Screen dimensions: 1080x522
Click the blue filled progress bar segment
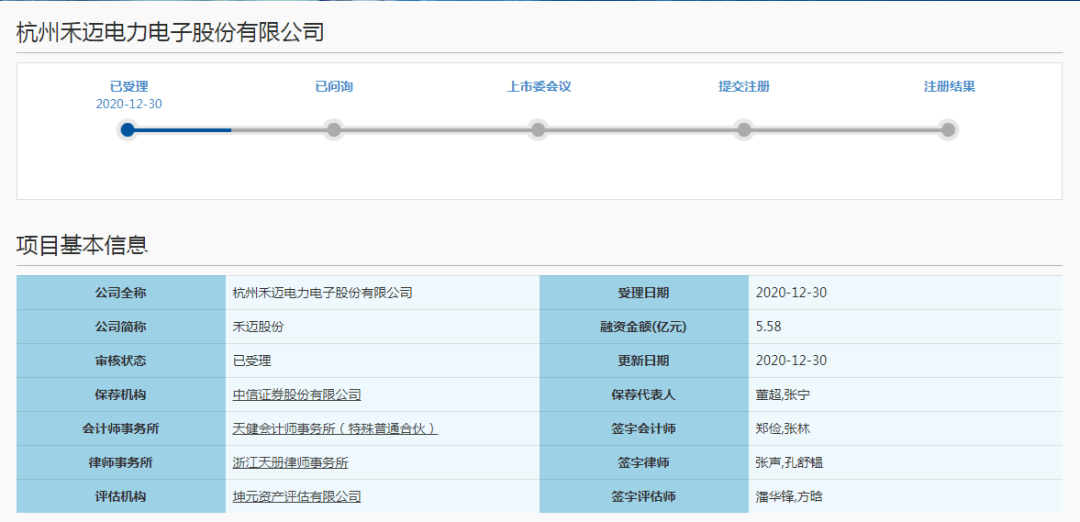coord(185,129)
